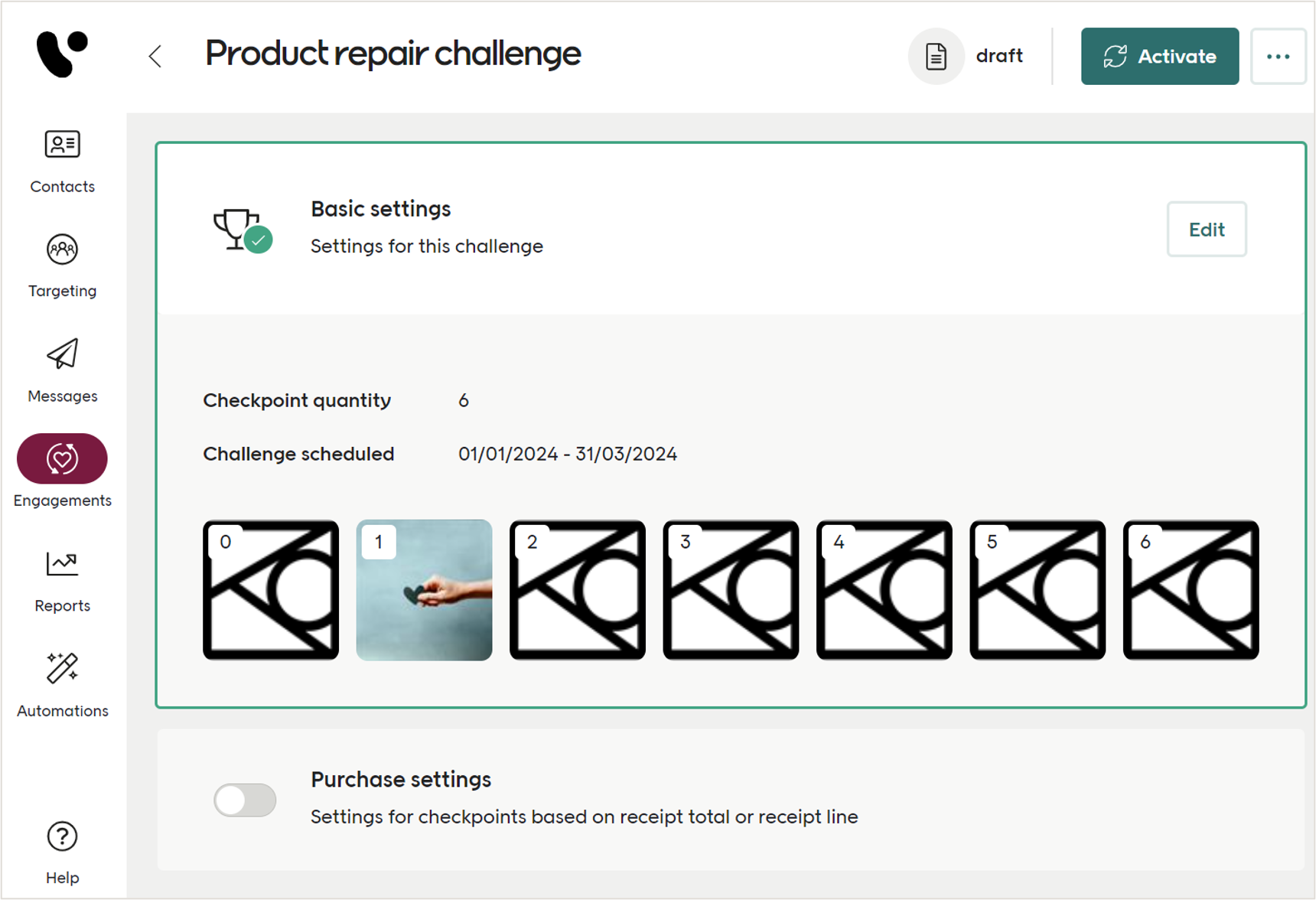Click the Purchase settings heading
The height and width of the screenshot is (900, 1316).
click(401, 779)
